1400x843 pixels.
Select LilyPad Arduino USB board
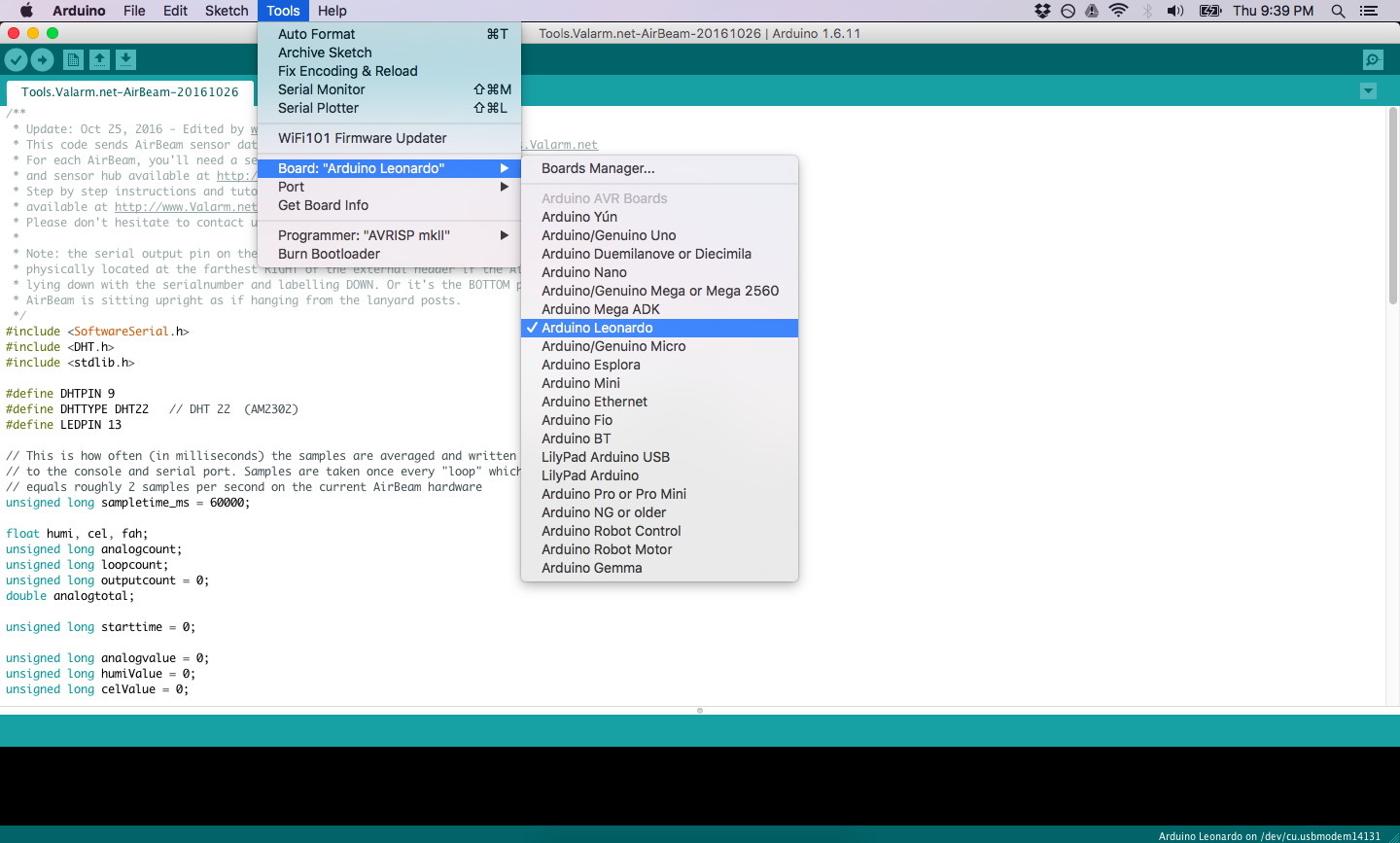659,457
